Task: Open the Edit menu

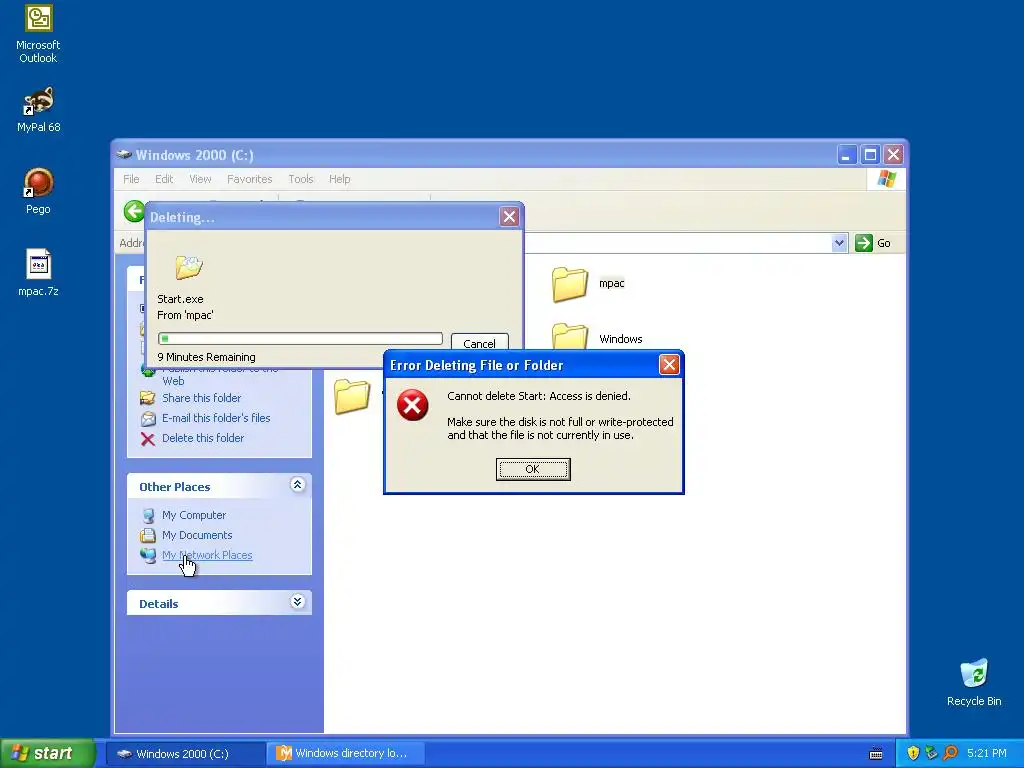Action: tap(164, 179)
